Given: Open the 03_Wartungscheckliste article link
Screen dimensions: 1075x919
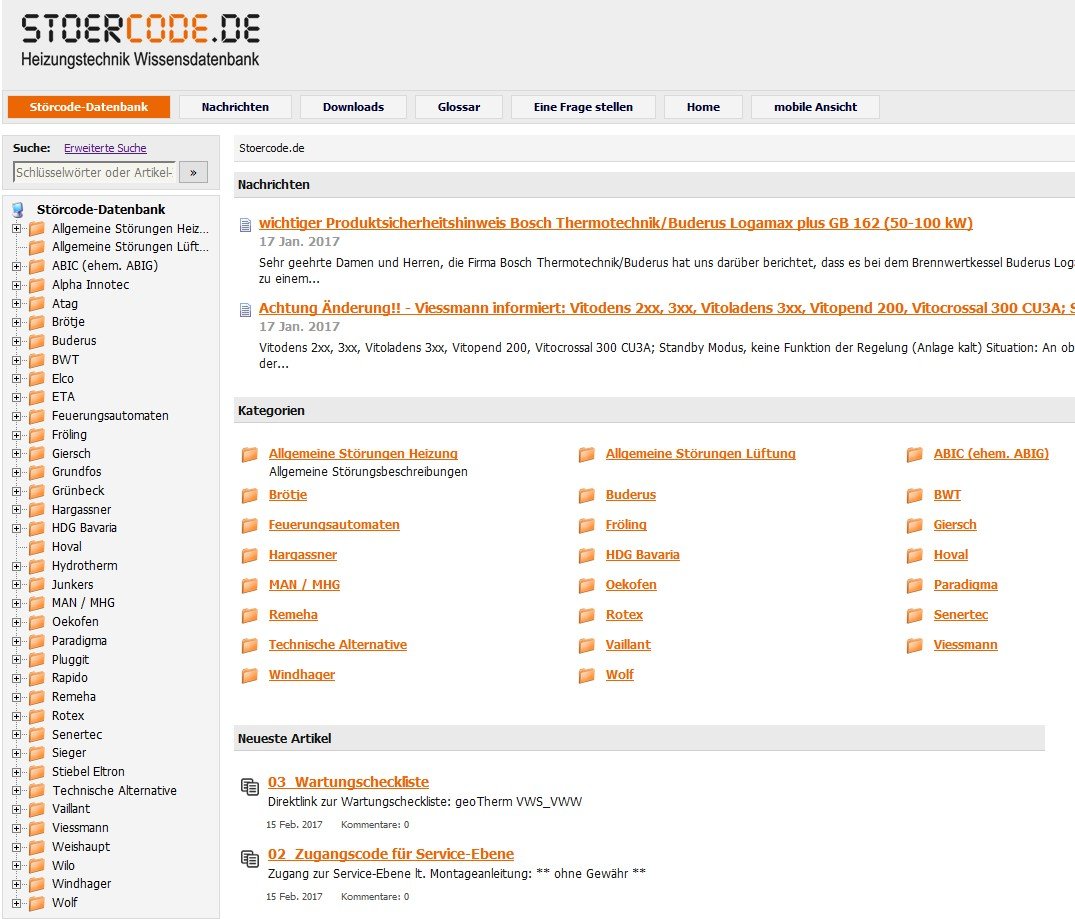Looking at the screenshot, I should (x=348, y=782).
